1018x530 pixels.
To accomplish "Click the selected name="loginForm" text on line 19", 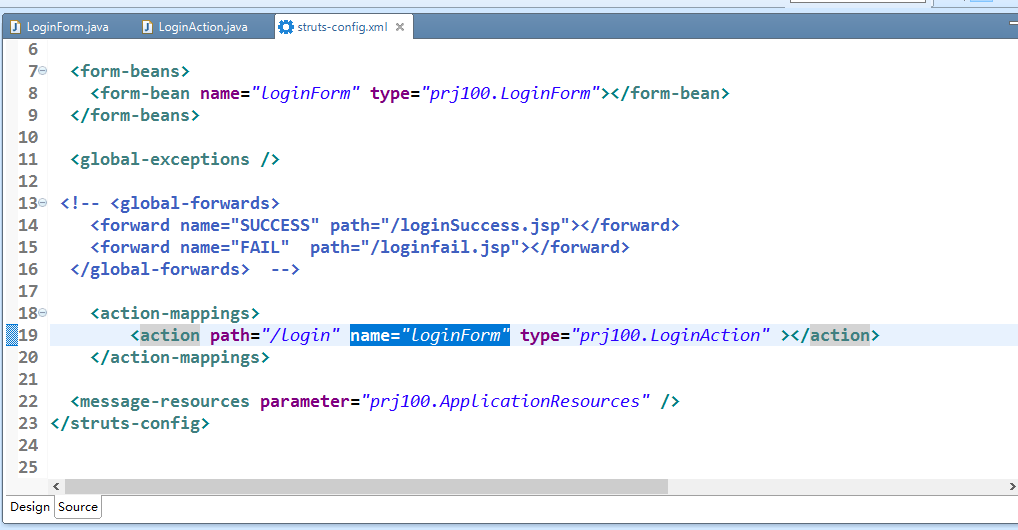I will pyautogui.click(x=430, y=335).
